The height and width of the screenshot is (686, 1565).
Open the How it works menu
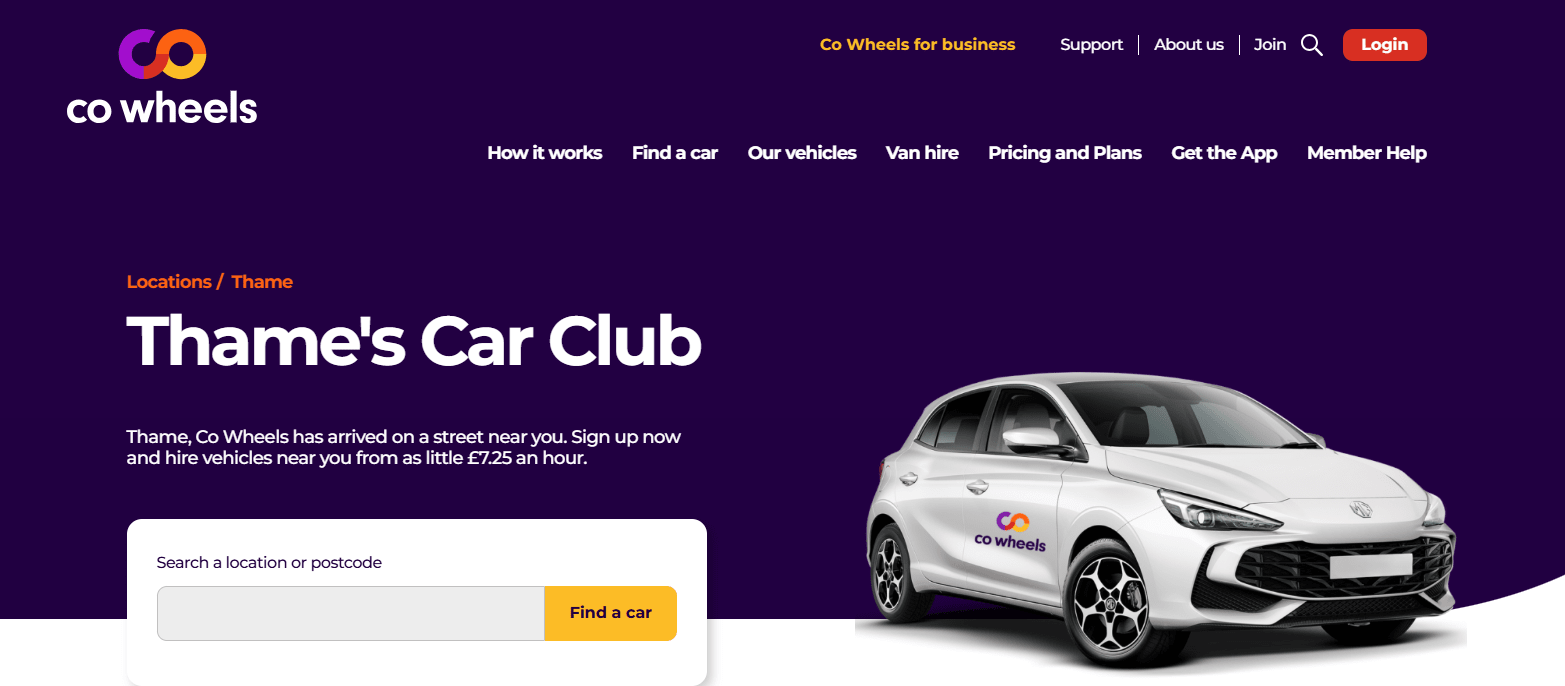coord(545,153)
